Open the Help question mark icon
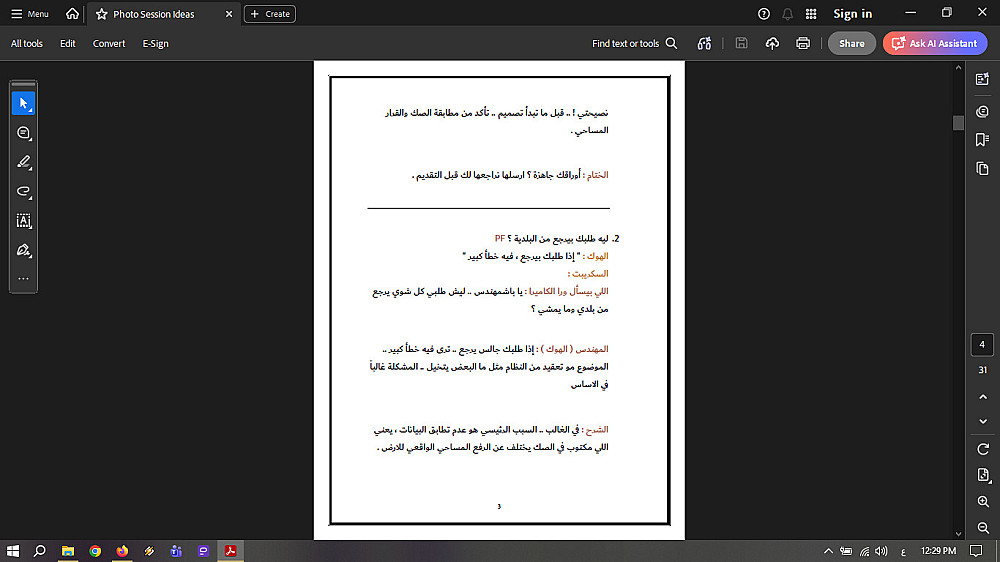Image resolution: width=1000 pixels, height=562 pixels. pyautogui.click(x=763, y=14)
